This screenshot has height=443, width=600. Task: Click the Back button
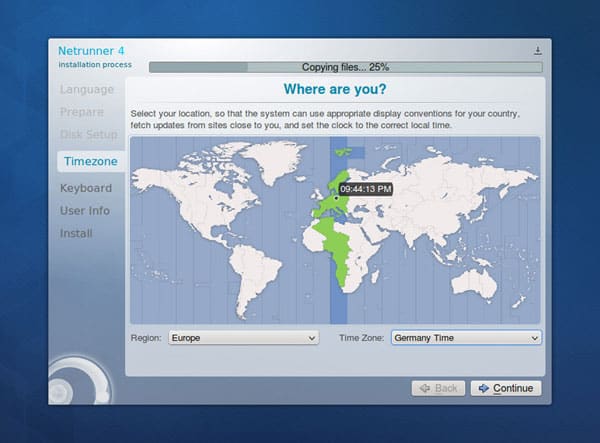coord(438,388)
